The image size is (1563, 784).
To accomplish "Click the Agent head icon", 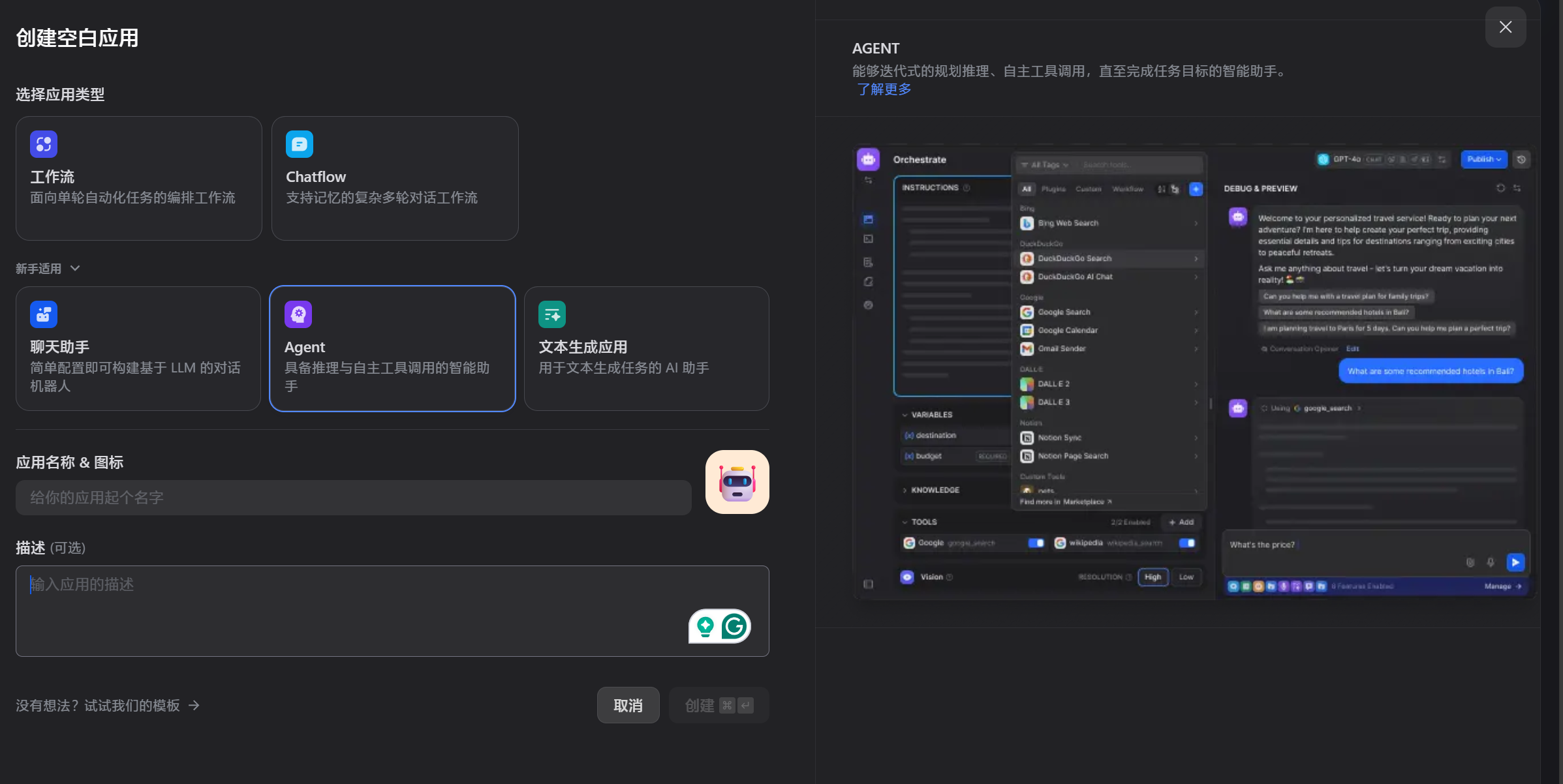I will point(298,314).
